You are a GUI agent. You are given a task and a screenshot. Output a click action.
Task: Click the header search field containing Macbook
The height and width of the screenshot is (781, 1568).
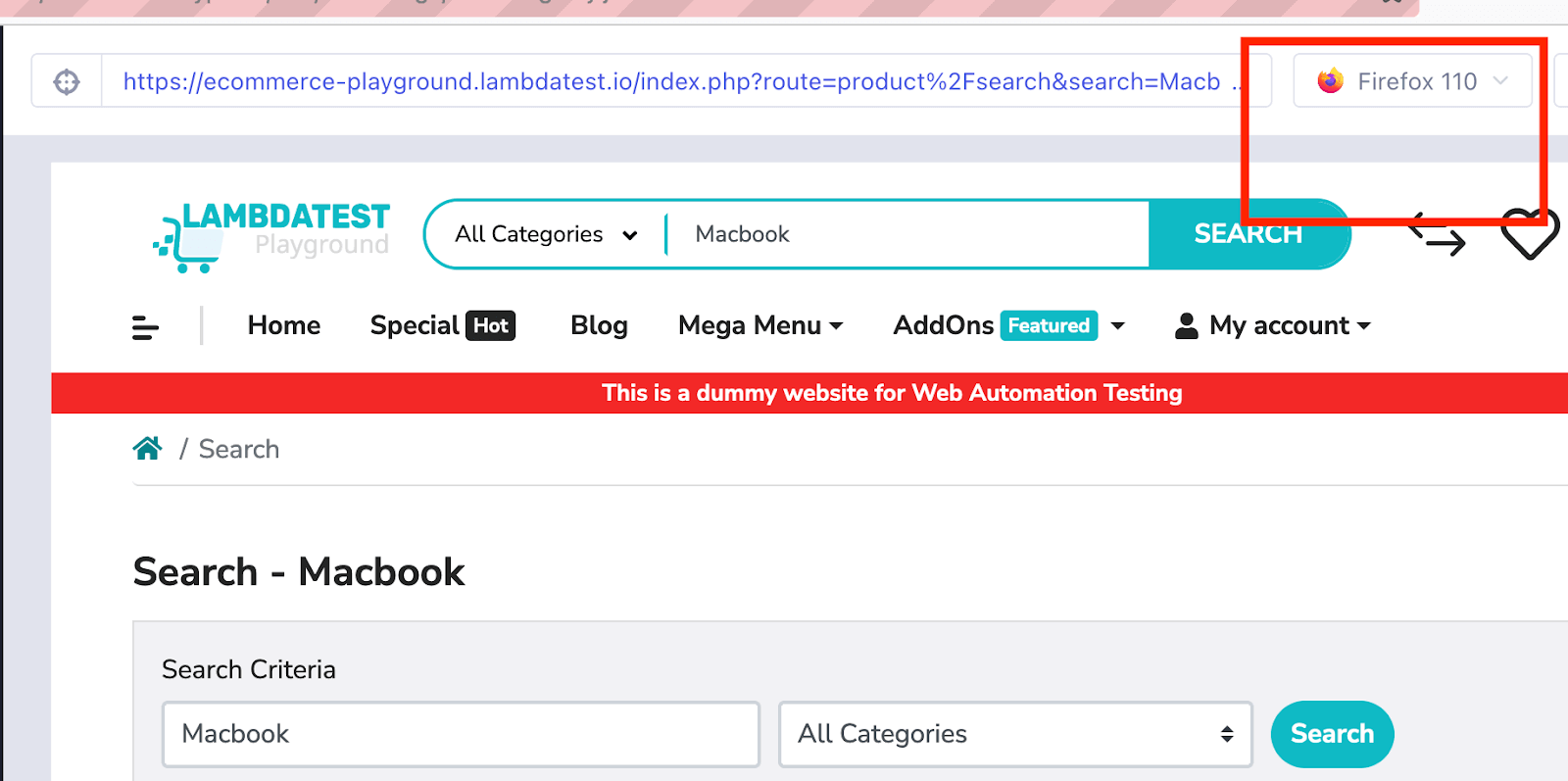(906, 234)
